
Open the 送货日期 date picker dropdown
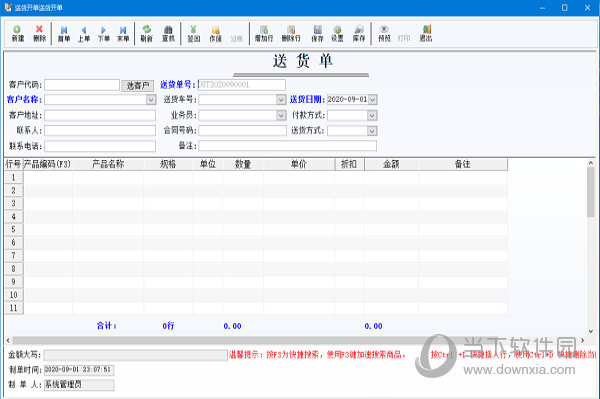372,100
